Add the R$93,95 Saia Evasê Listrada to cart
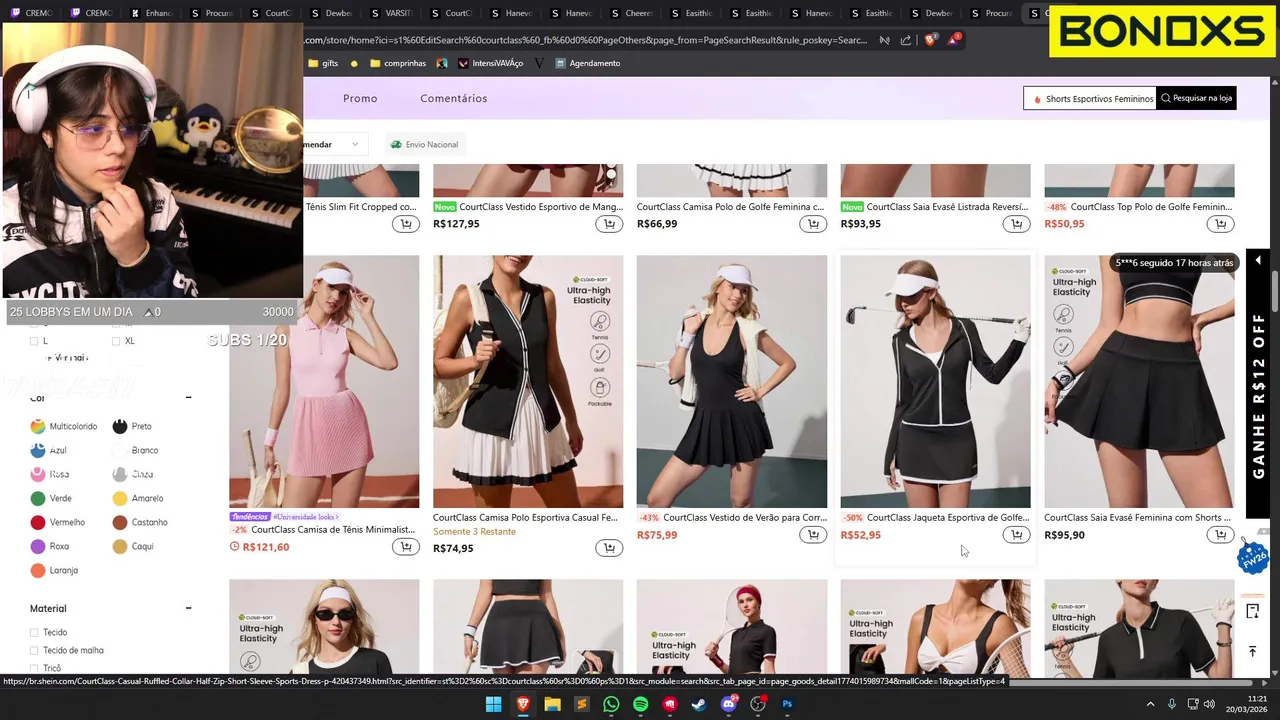Image resolution: width=1280 pixels, height=720 pixels. 1017,224
